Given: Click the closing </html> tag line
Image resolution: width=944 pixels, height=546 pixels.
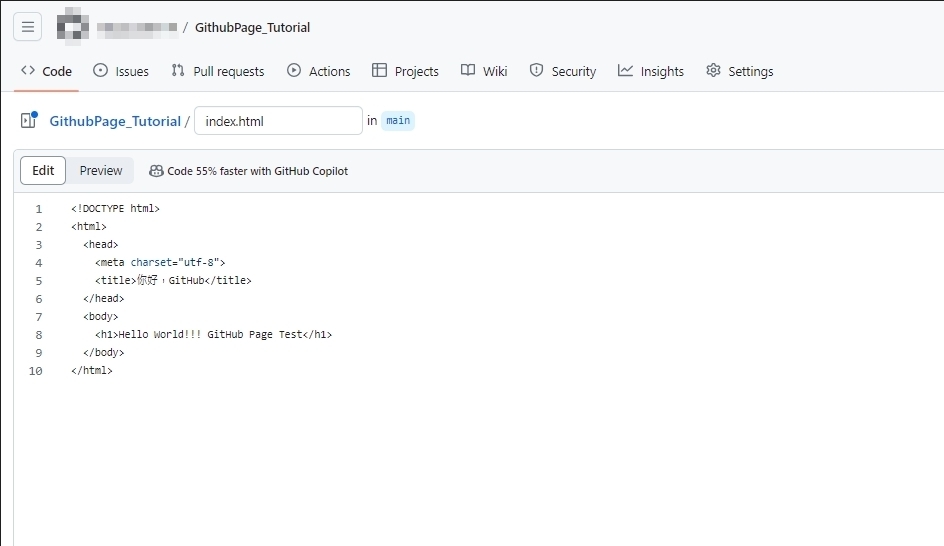Looking at the screenshot, I should click(92, 371).
